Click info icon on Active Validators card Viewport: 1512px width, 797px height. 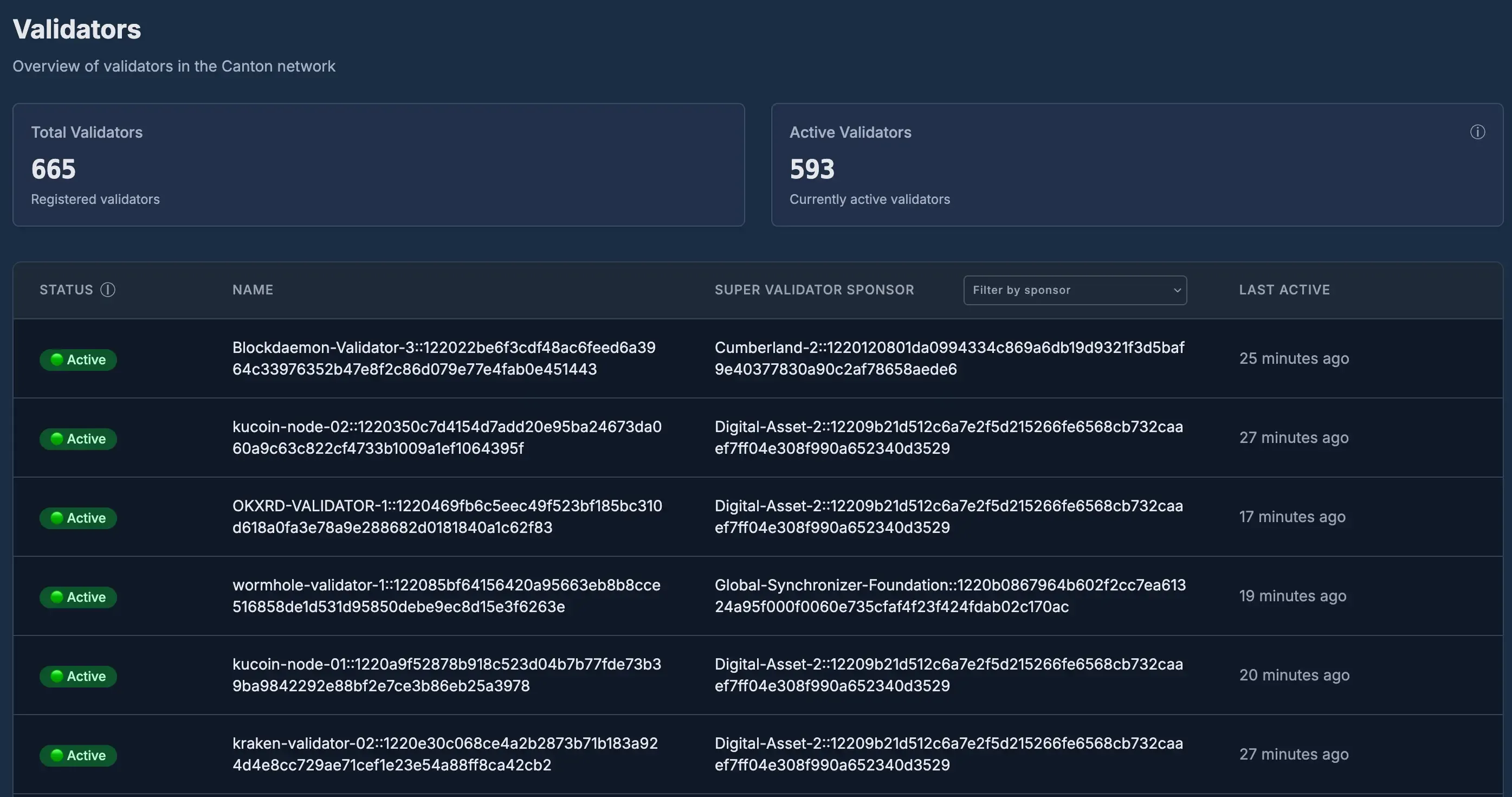1477,132
